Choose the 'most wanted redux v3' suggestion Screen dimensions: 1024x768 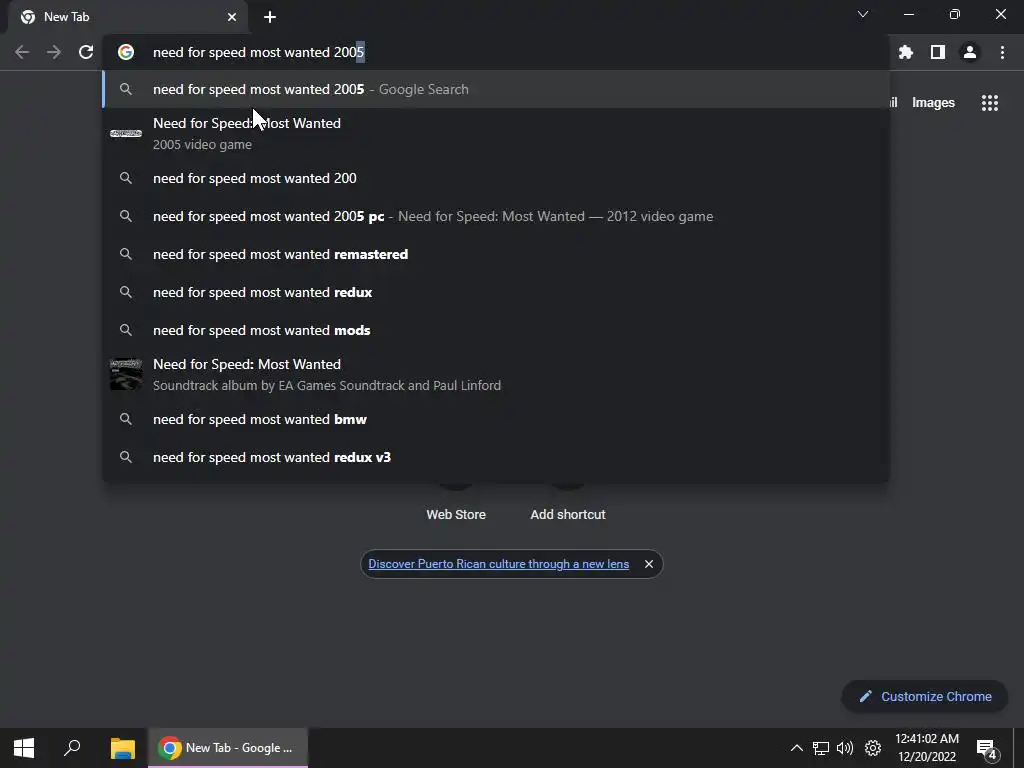(x=496, y=457)
